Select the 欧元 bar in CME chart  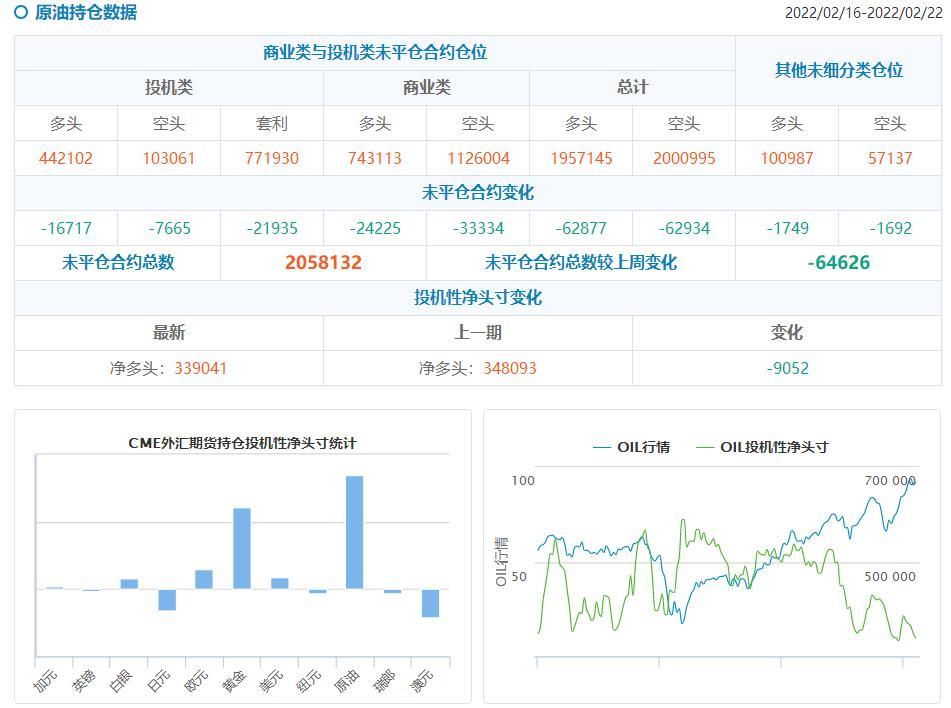coord(204,579)
